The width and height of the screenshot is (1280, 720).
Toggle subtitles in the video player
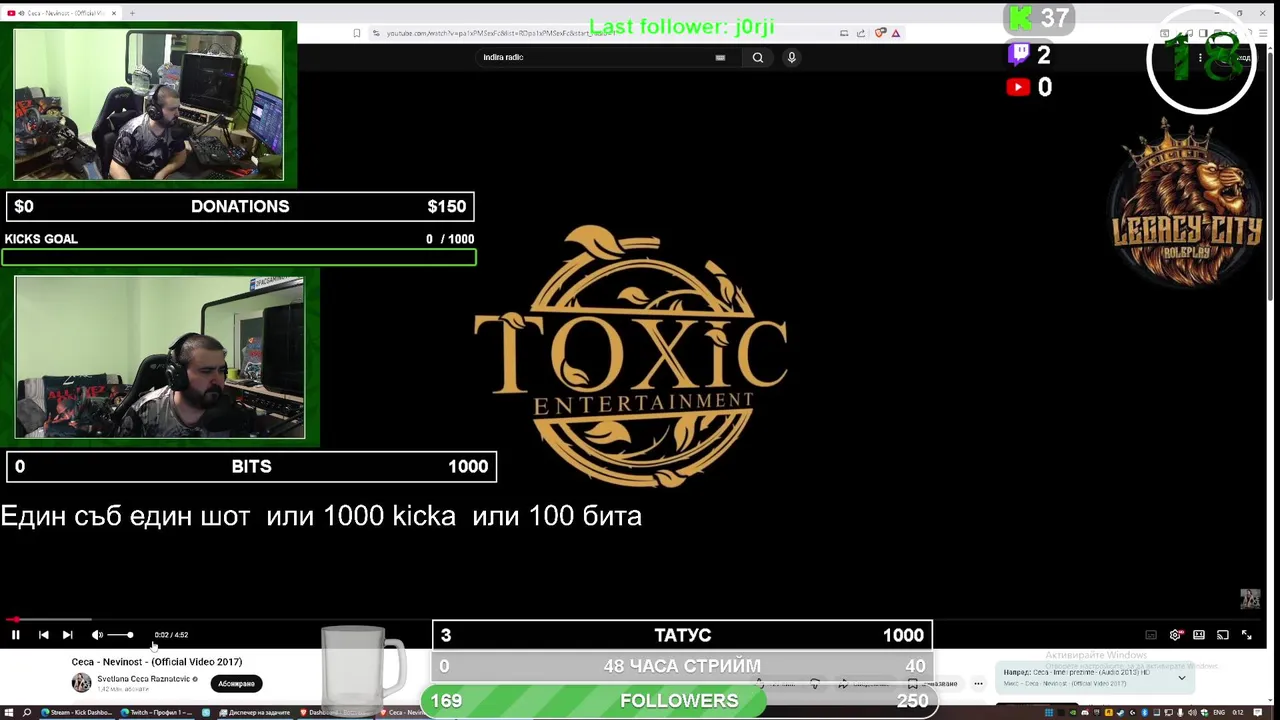[1151, 635]
